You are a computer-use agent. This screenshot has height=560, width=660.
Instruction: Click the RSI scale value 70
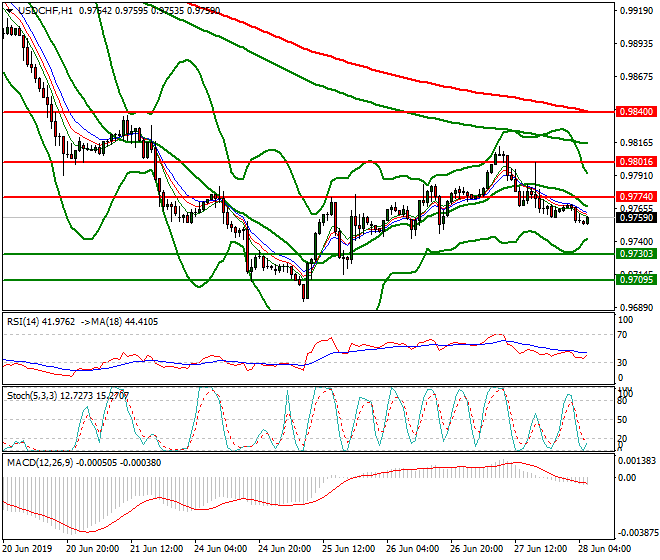(622, 335)
